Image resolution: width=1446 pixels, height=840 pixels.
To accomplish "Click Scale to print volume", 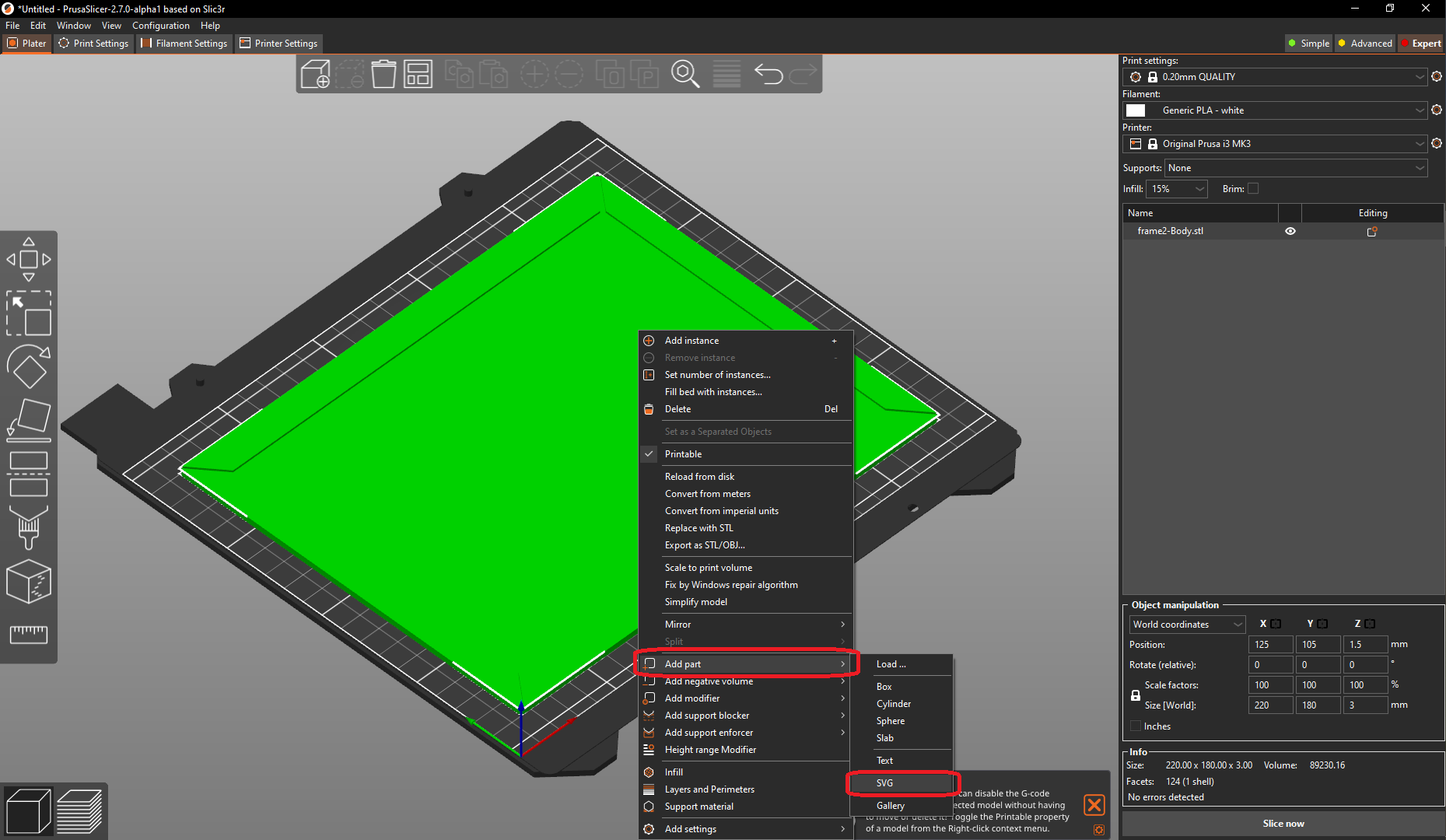I will coord(745,568).
